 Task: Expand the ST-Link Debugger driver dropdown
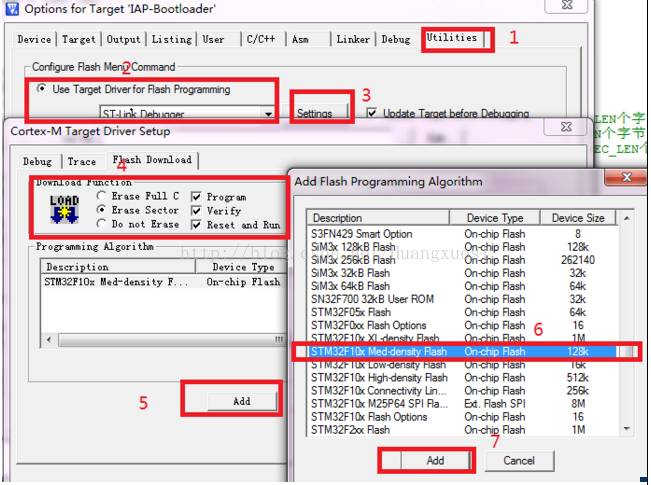point(269,114)
